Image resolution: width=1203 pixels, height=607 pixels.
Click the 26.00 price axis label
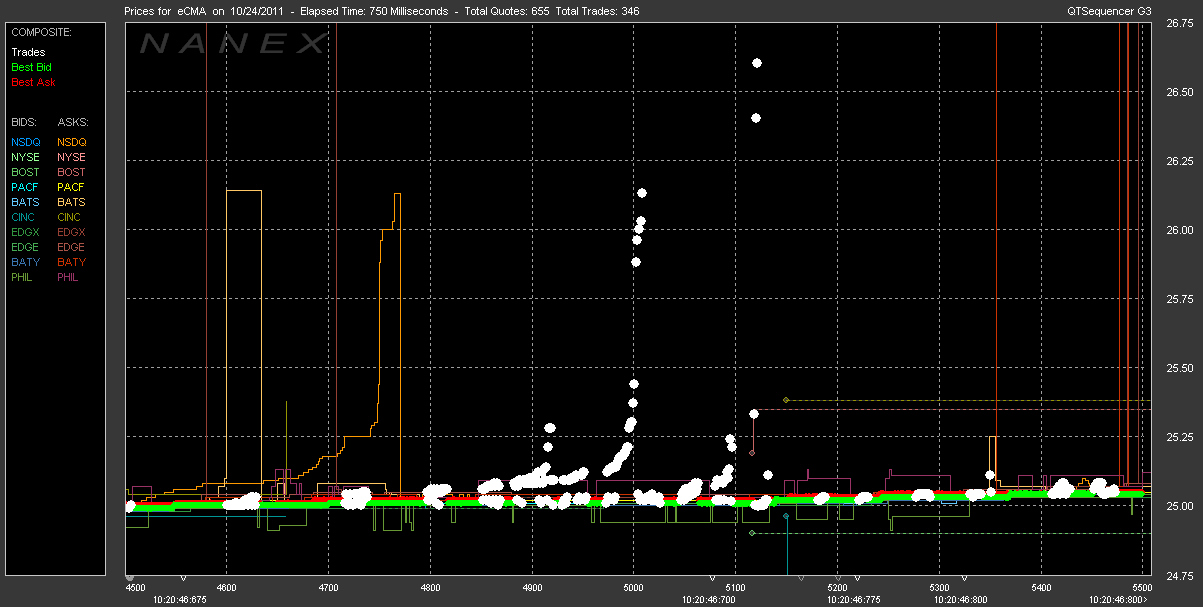1181,230
